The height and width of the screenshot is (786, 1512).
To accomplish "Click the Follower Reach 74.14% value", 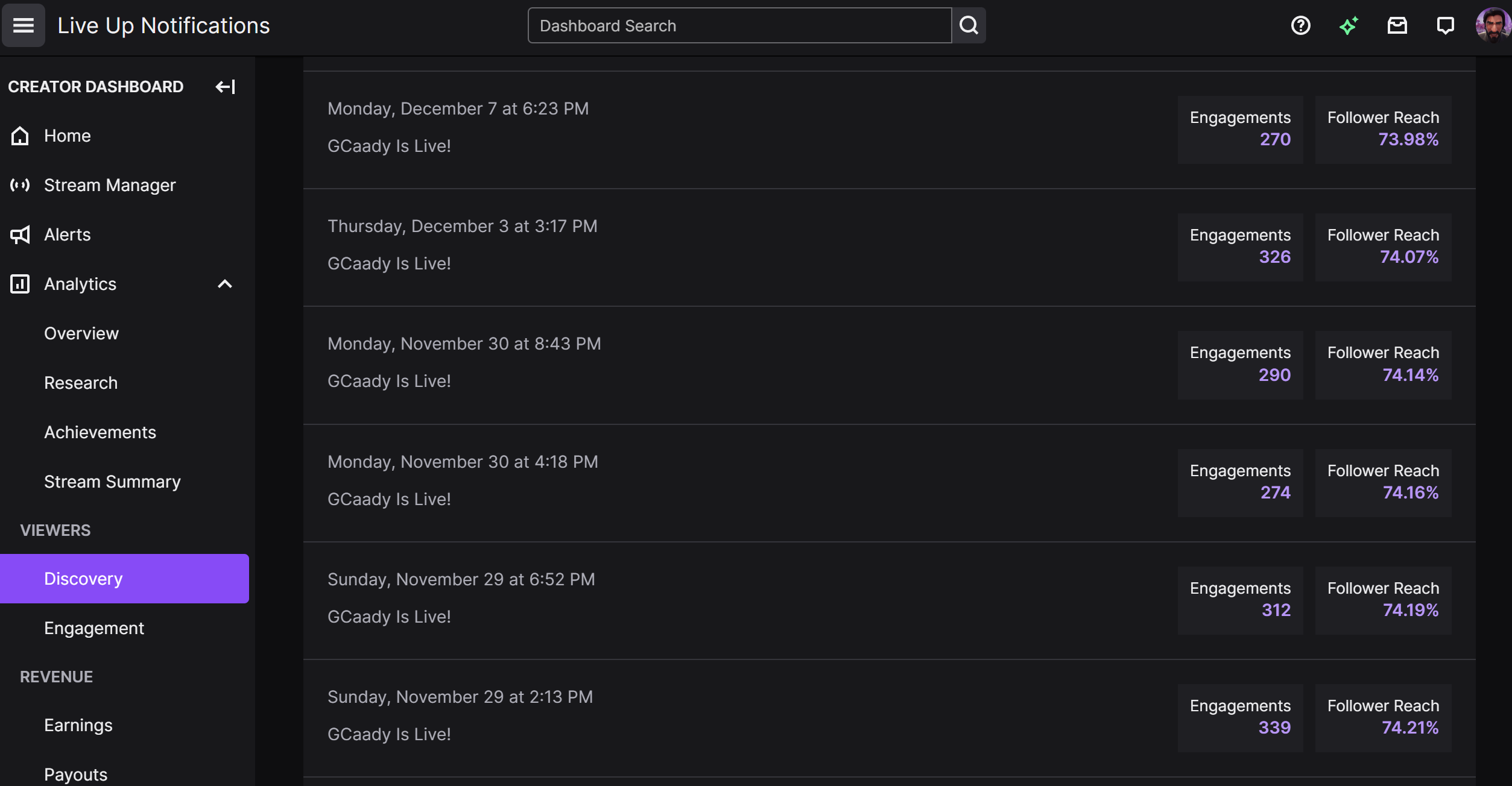I will [1411, 375].
